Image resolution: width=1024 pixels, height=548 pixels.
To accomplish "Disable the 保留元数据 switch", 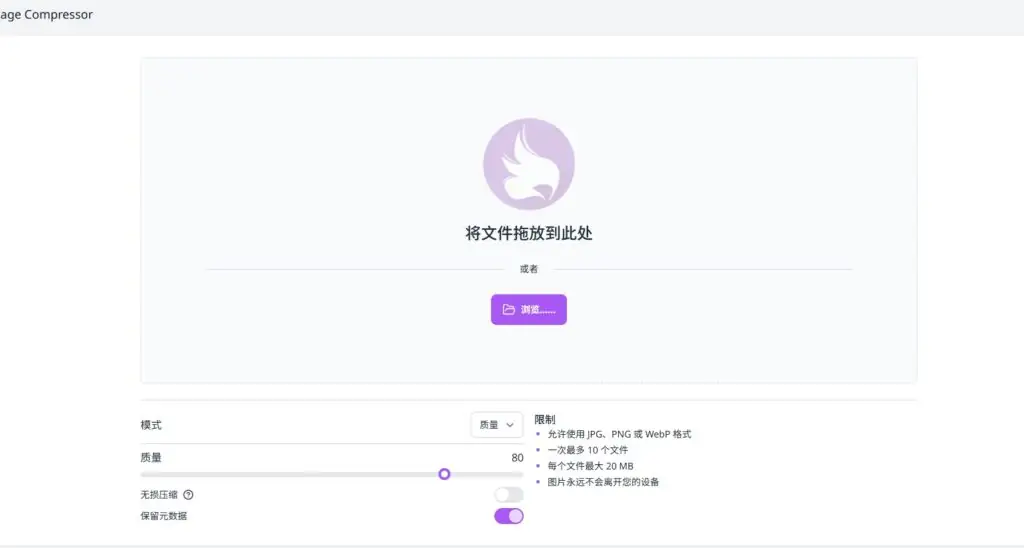I will (509, 516).
